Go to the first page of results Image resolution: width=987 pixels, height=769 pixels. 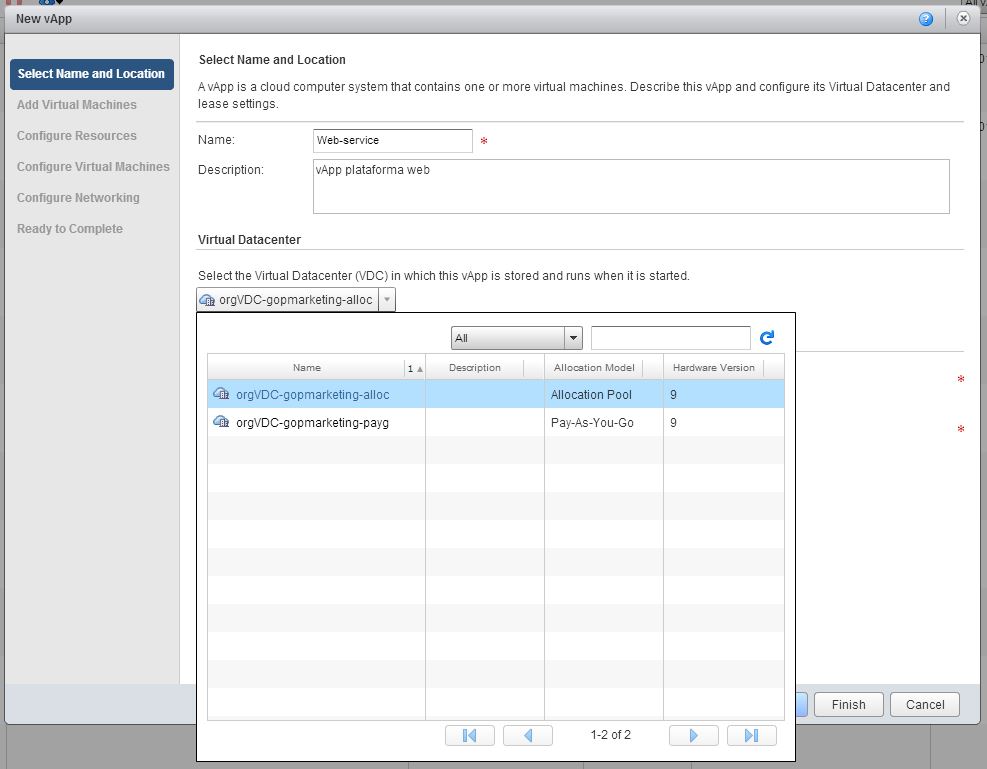click(470, 735)
